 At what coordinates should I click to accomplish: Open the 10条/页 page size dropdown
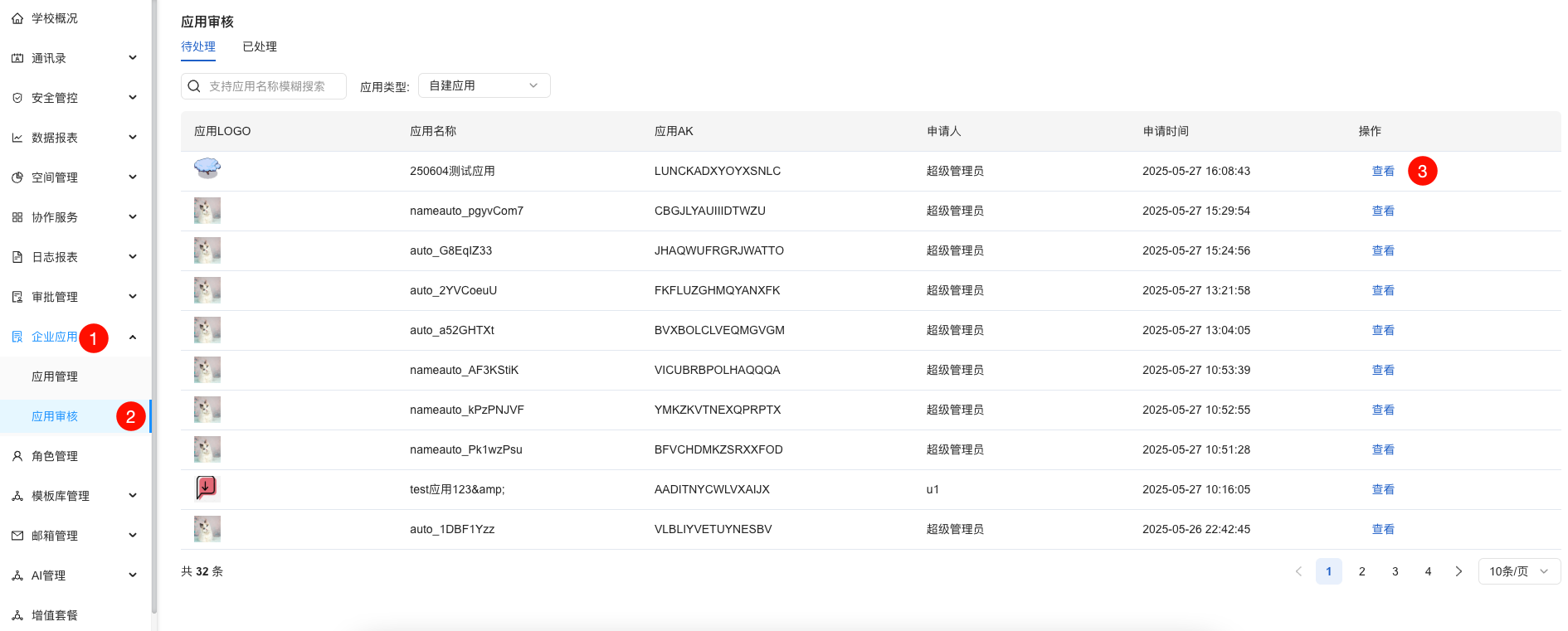pos(1518,571)
